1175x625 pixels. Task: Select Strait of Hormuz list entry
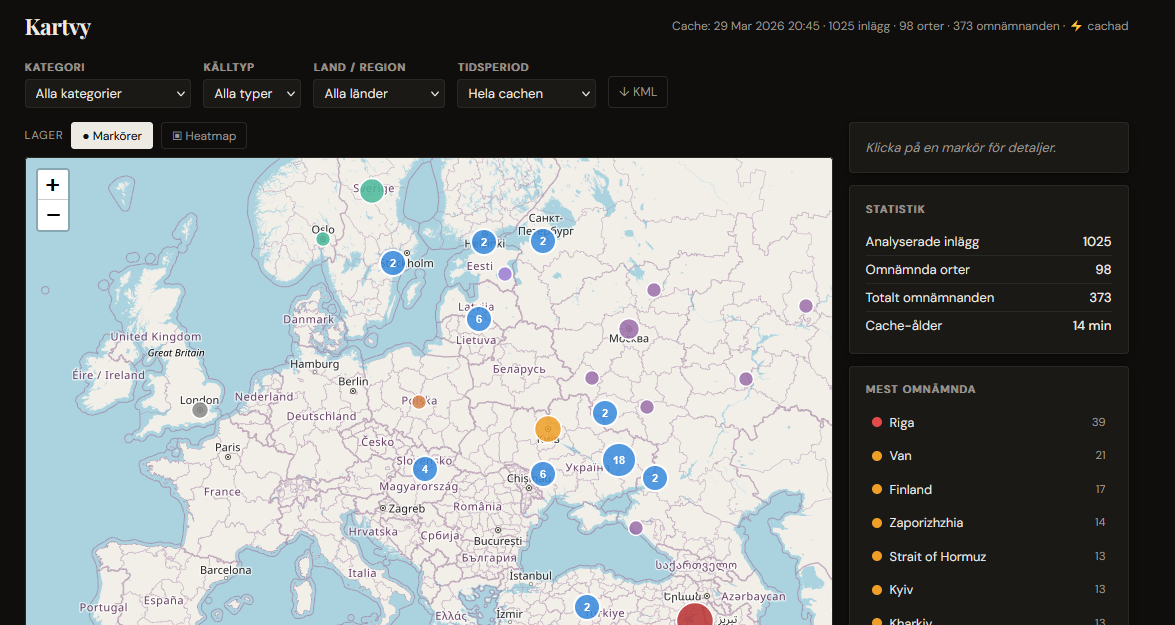(937, 556)
